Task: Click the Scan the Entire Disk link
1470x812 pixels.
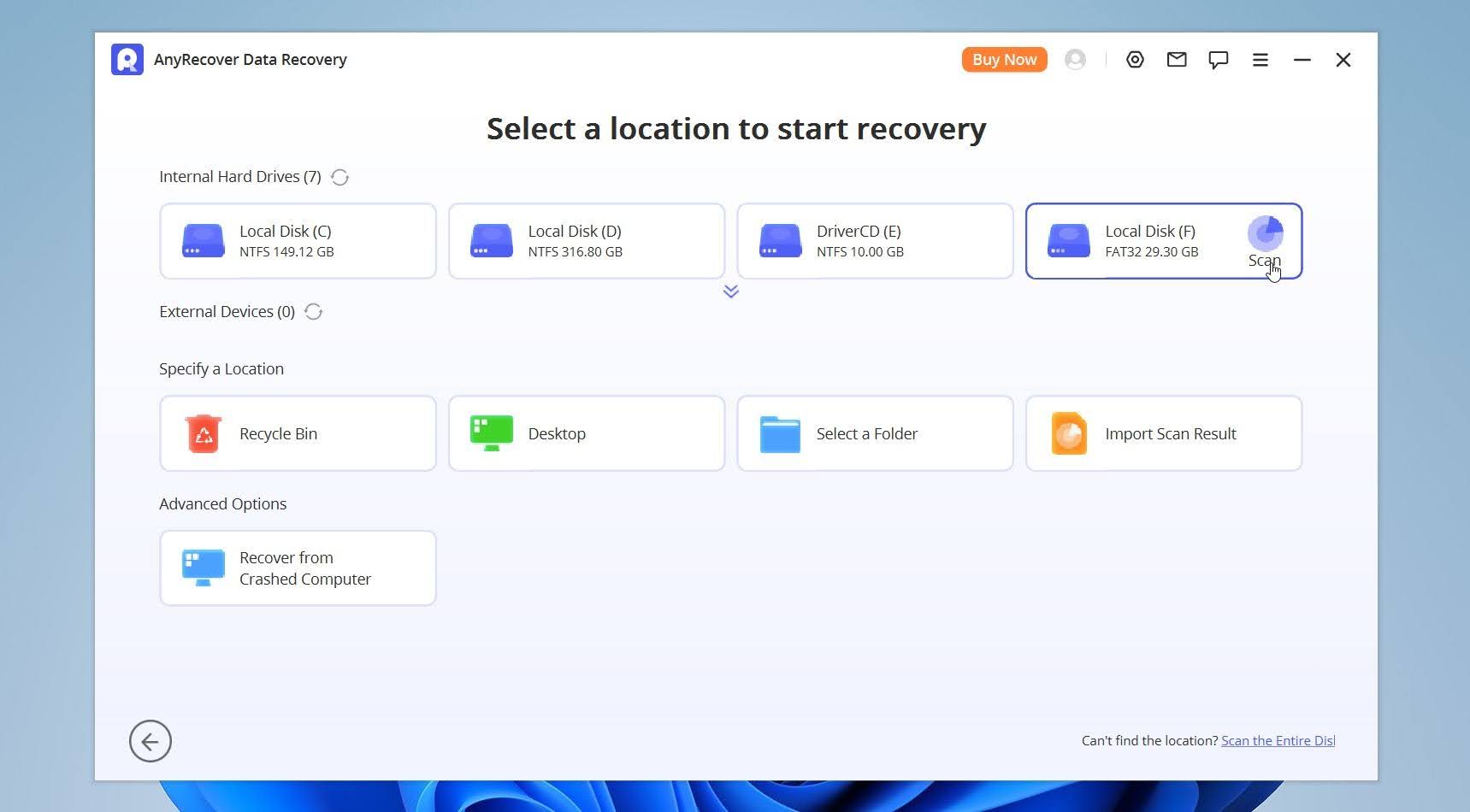Action: (1278, 741)
